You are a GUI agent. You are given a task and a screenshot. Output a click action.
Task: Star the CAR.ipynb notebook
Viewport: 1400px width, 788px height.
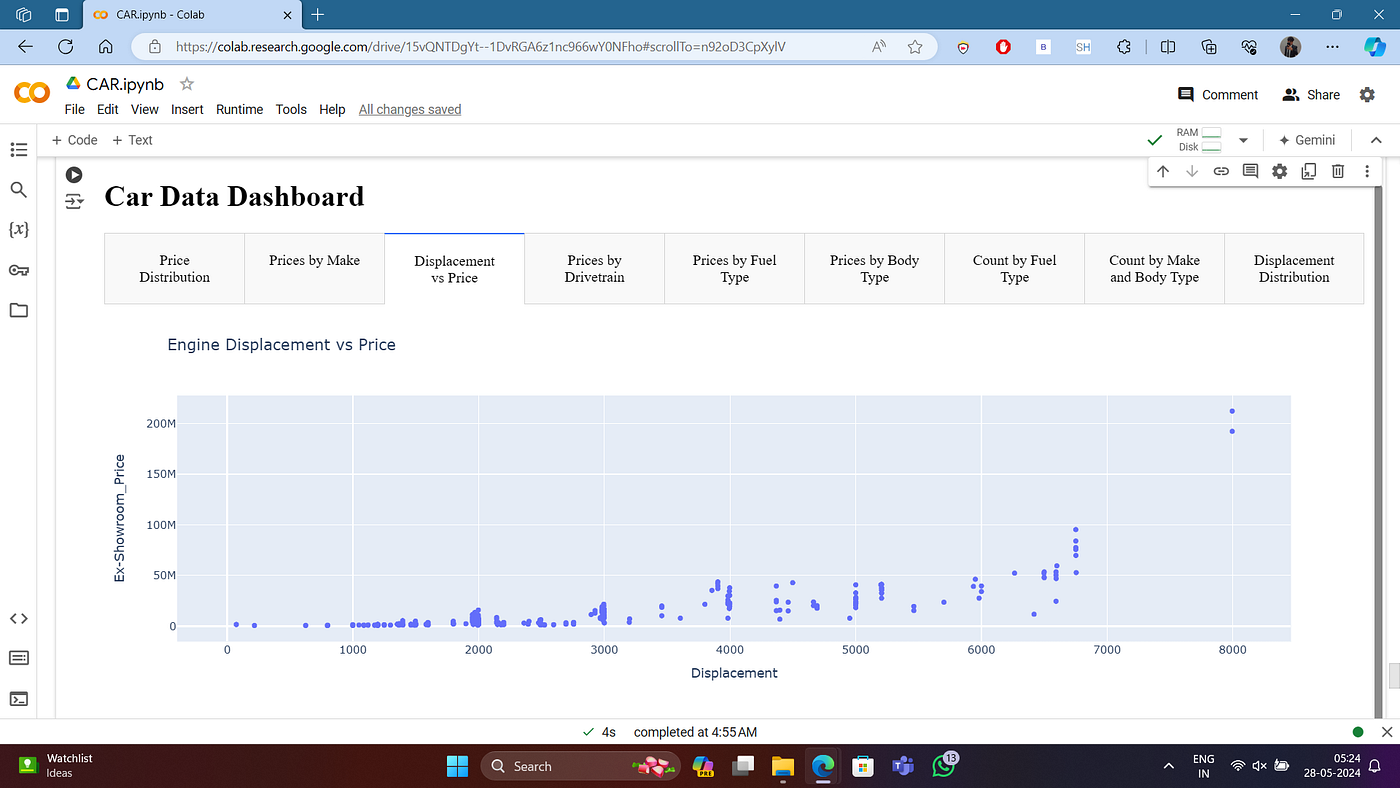point(186,84)
